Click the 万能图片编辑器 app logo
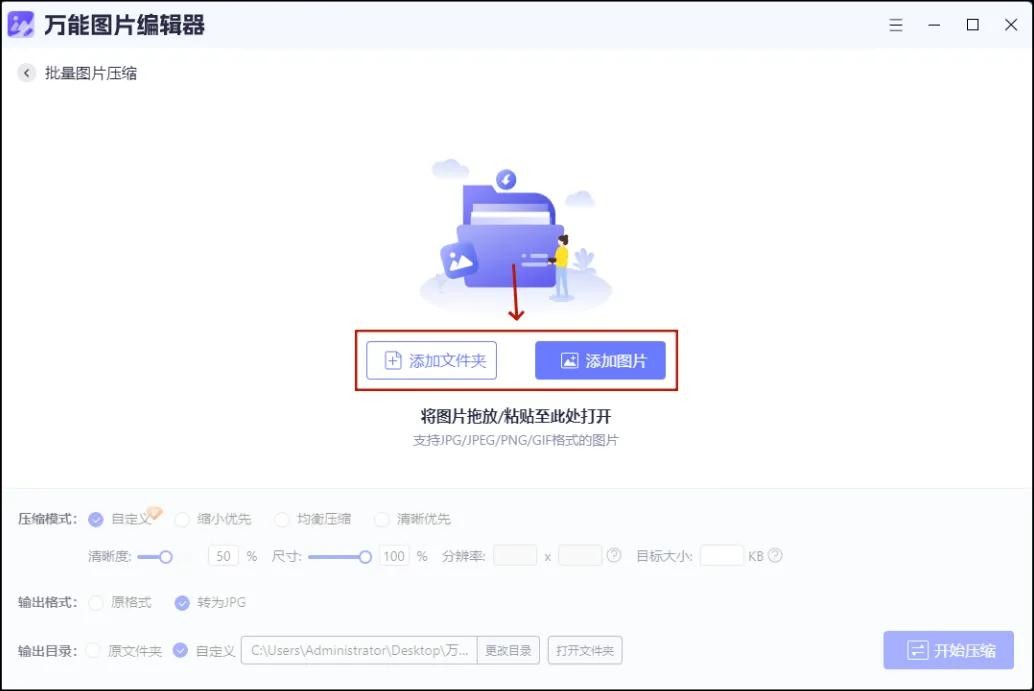The width and height of the screenshot is (1034, 691). pyautogui.click(x=21, y=25)
